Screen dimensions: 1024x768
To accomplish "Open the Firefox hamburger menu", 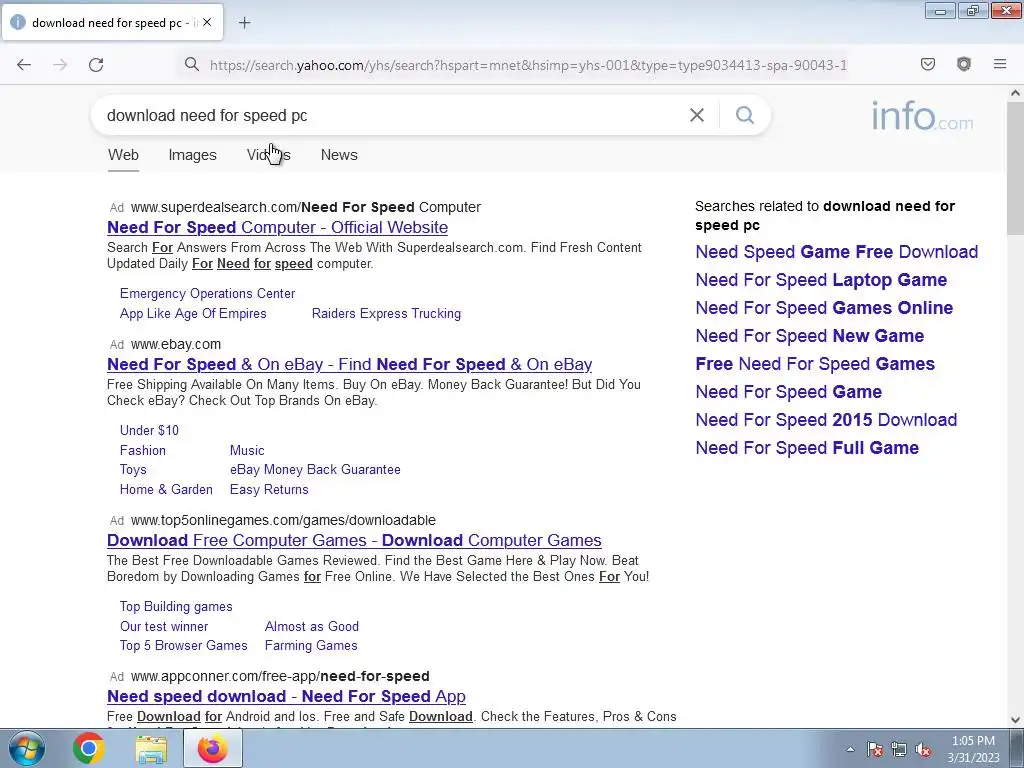I will [1000, 64].
